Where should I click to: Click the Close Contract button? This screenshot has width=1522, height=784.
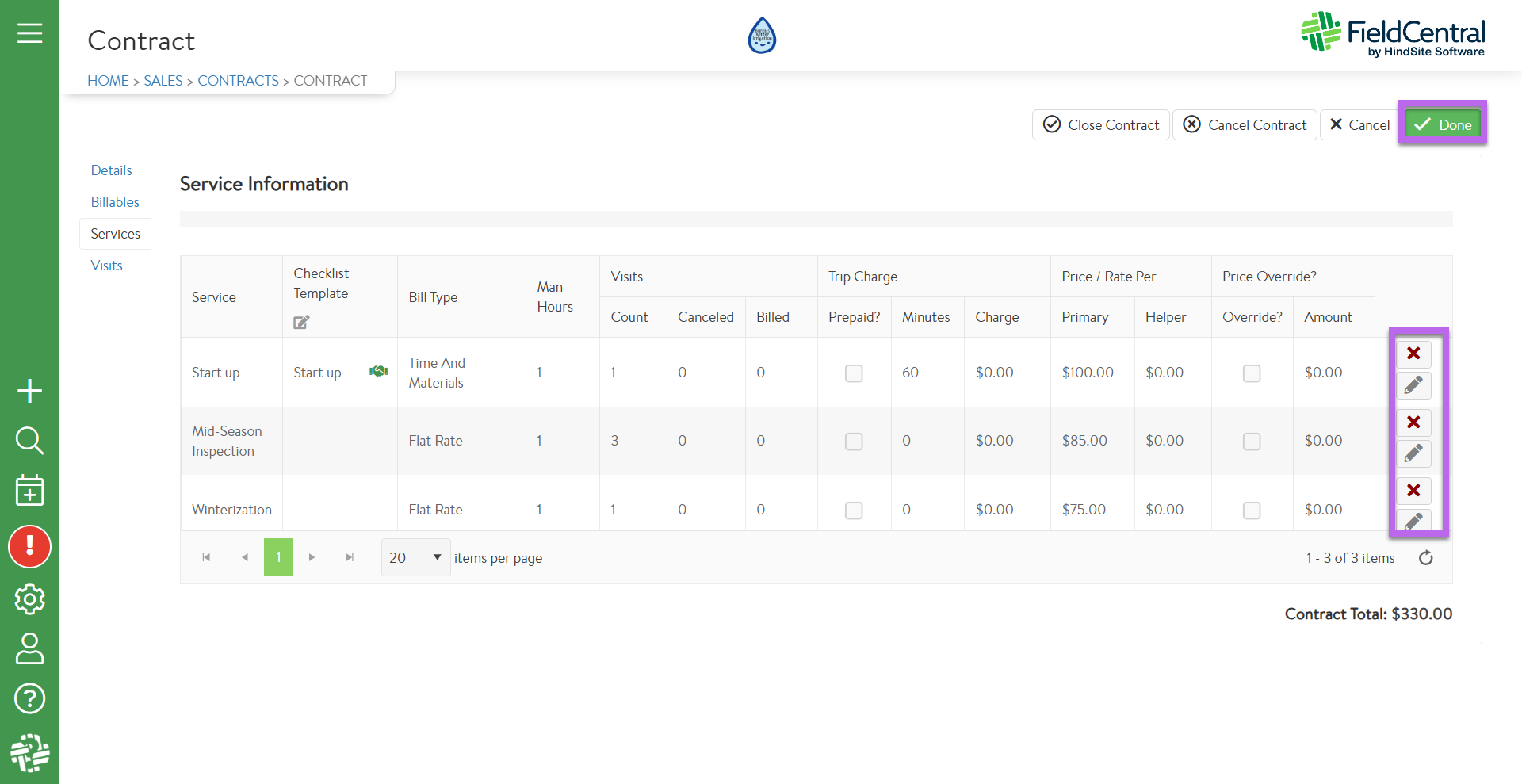(x=1100, y=124)
